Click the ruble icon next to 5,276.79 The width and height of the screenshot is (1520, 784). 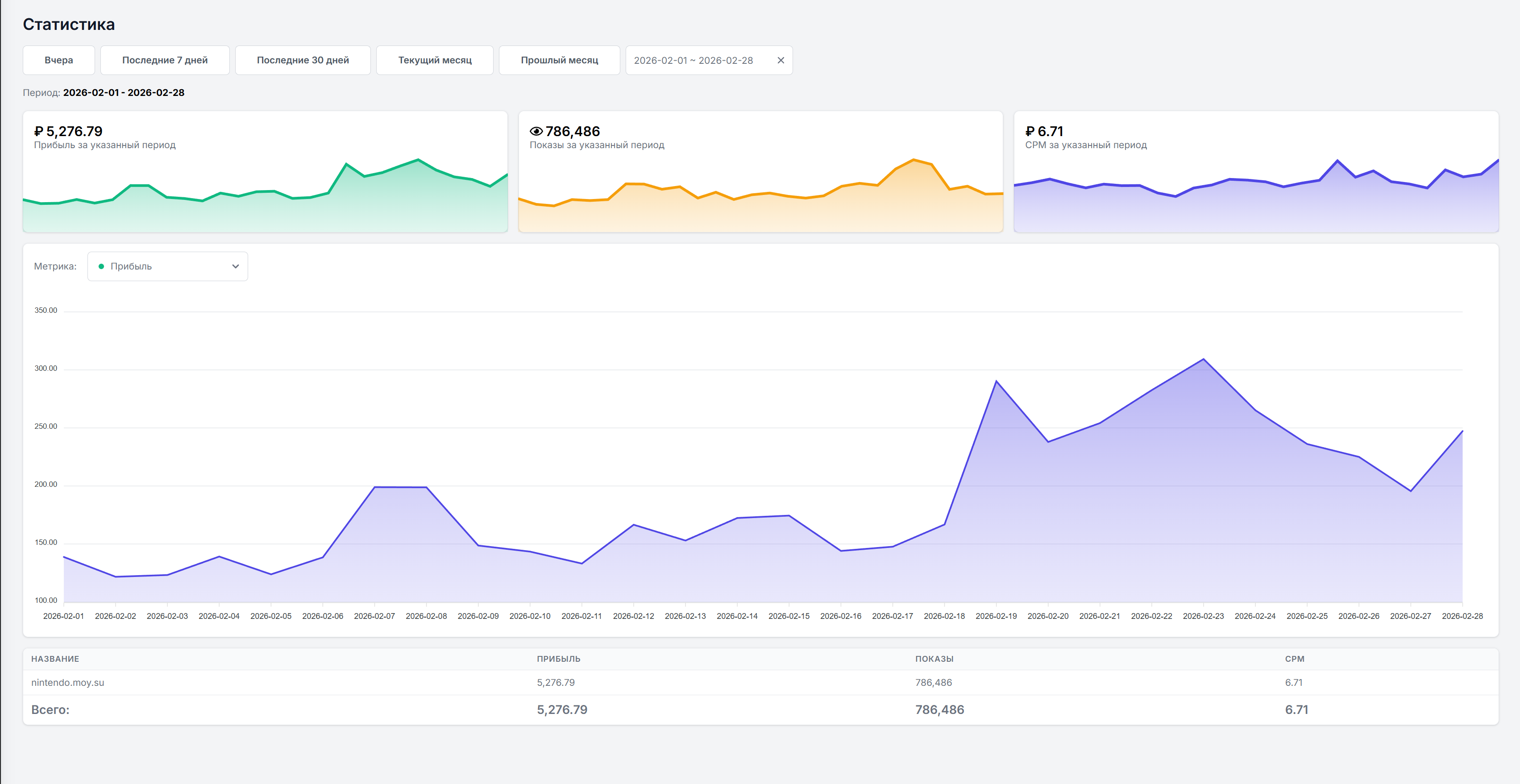38,131
